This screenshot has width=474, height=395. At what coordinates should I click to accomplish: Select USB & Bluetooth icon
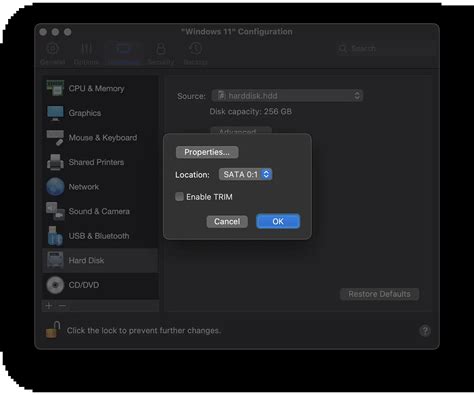click(x=55, y=236)
